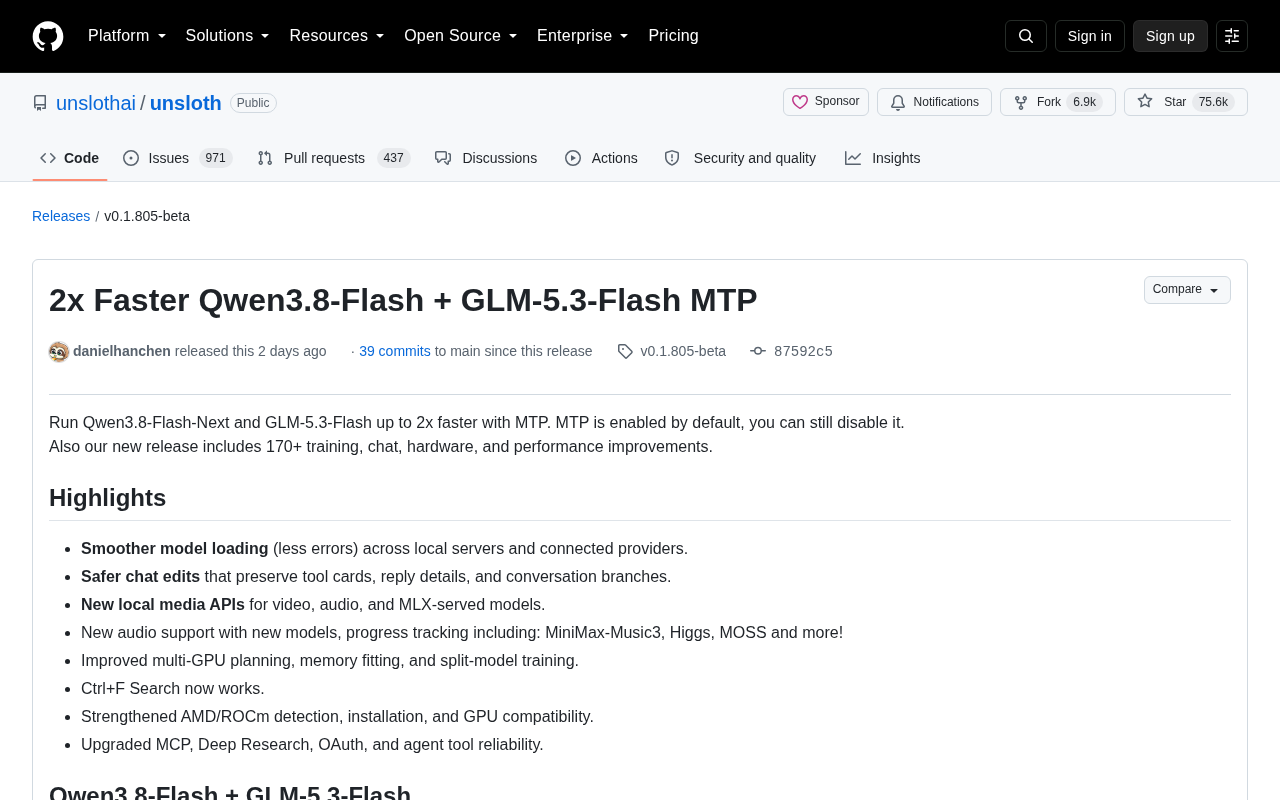
Task: Fork the unsloth repository
Action: pos(1058,102)
